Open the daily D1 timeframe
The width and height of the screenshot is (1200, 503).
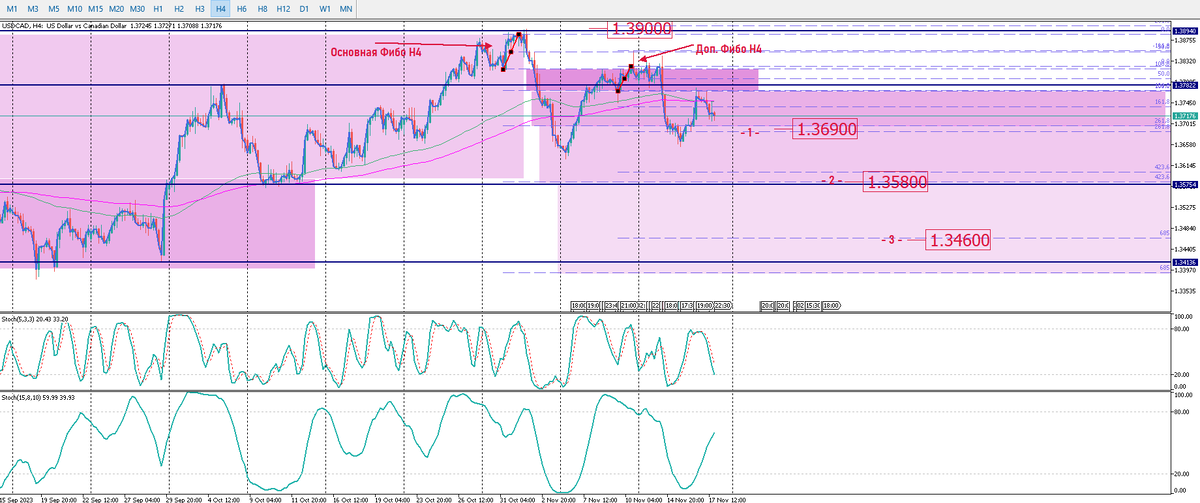(304, 8)
